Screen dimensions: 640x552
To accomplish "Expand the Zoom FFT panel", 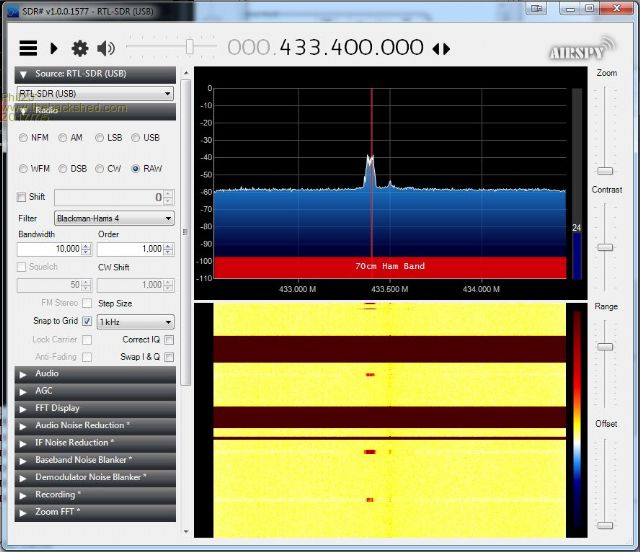I will (x=95, y=512).
